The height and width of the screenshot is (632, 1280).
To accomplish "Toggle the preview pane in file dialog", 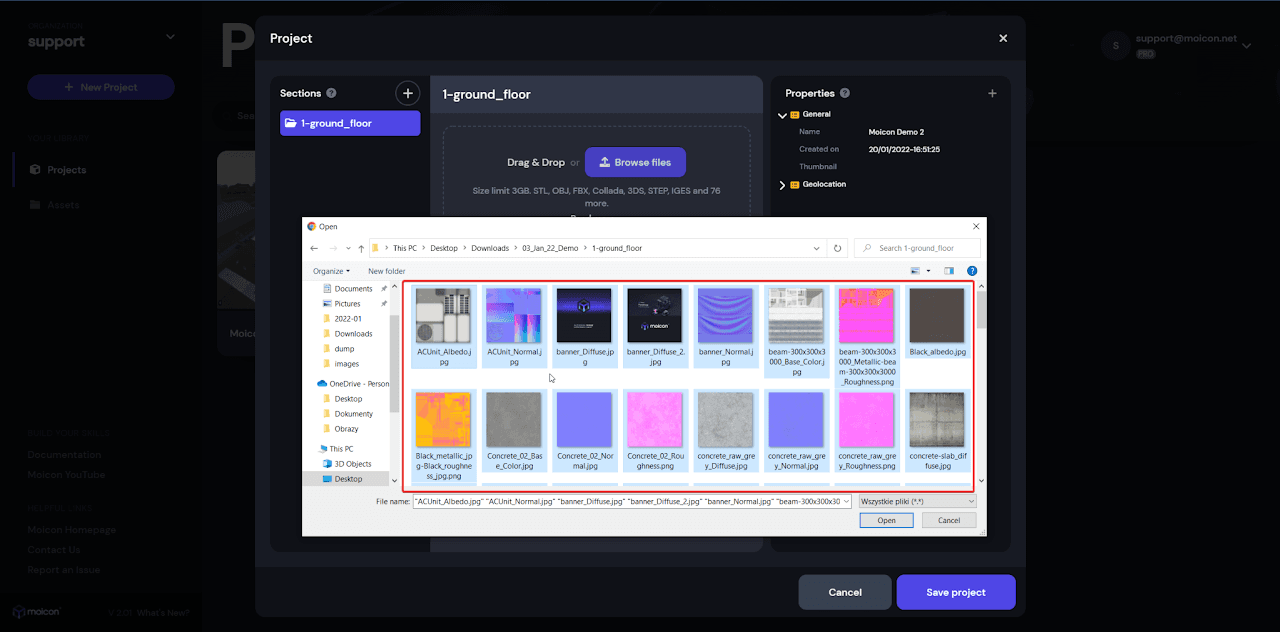I will tap(950, 271).
